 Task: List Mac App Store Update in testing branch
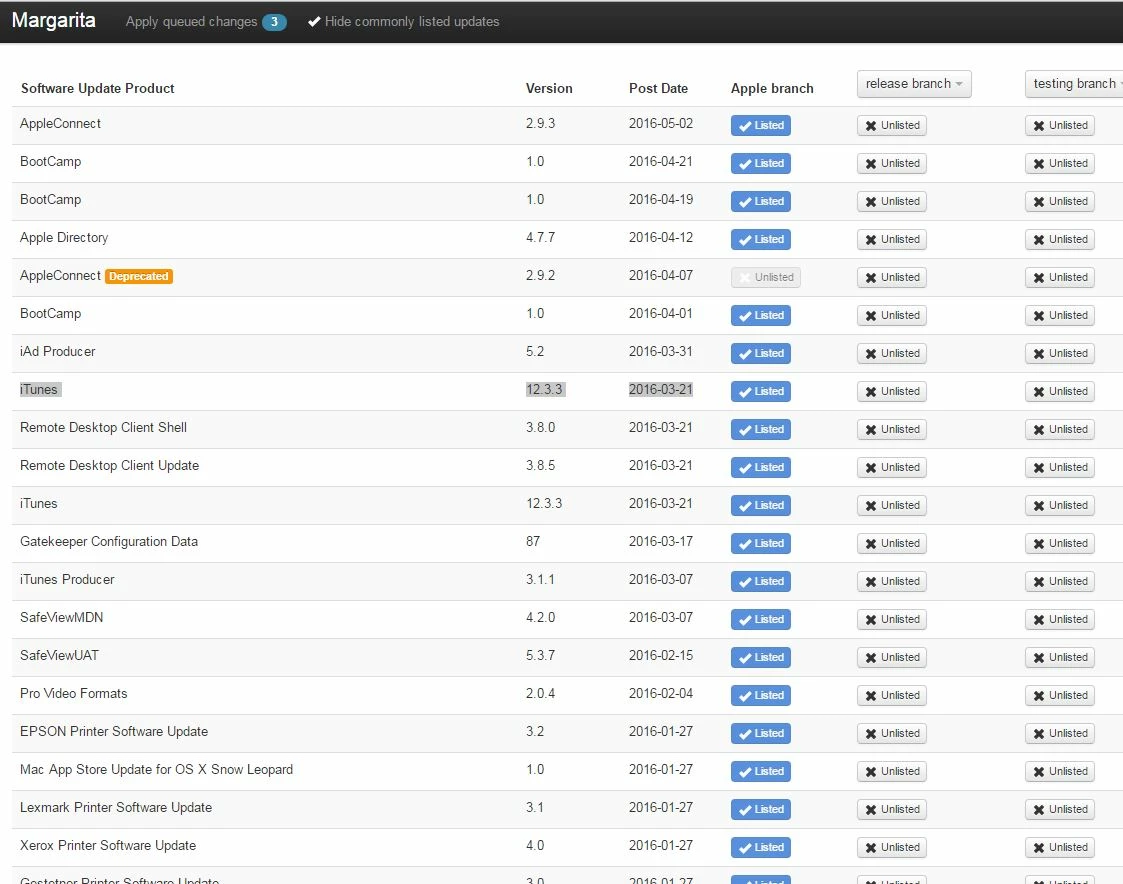click(1059, 771)
